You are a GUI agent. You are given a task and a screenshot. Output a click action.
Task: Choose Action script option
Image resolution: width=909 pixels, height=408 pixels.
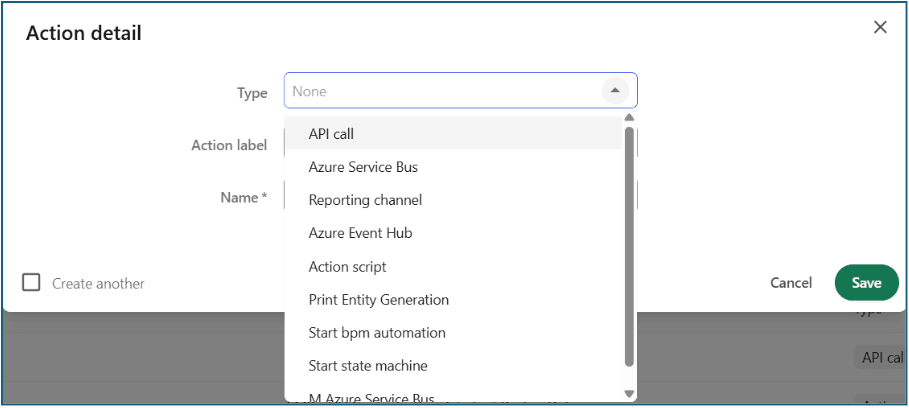347,267
